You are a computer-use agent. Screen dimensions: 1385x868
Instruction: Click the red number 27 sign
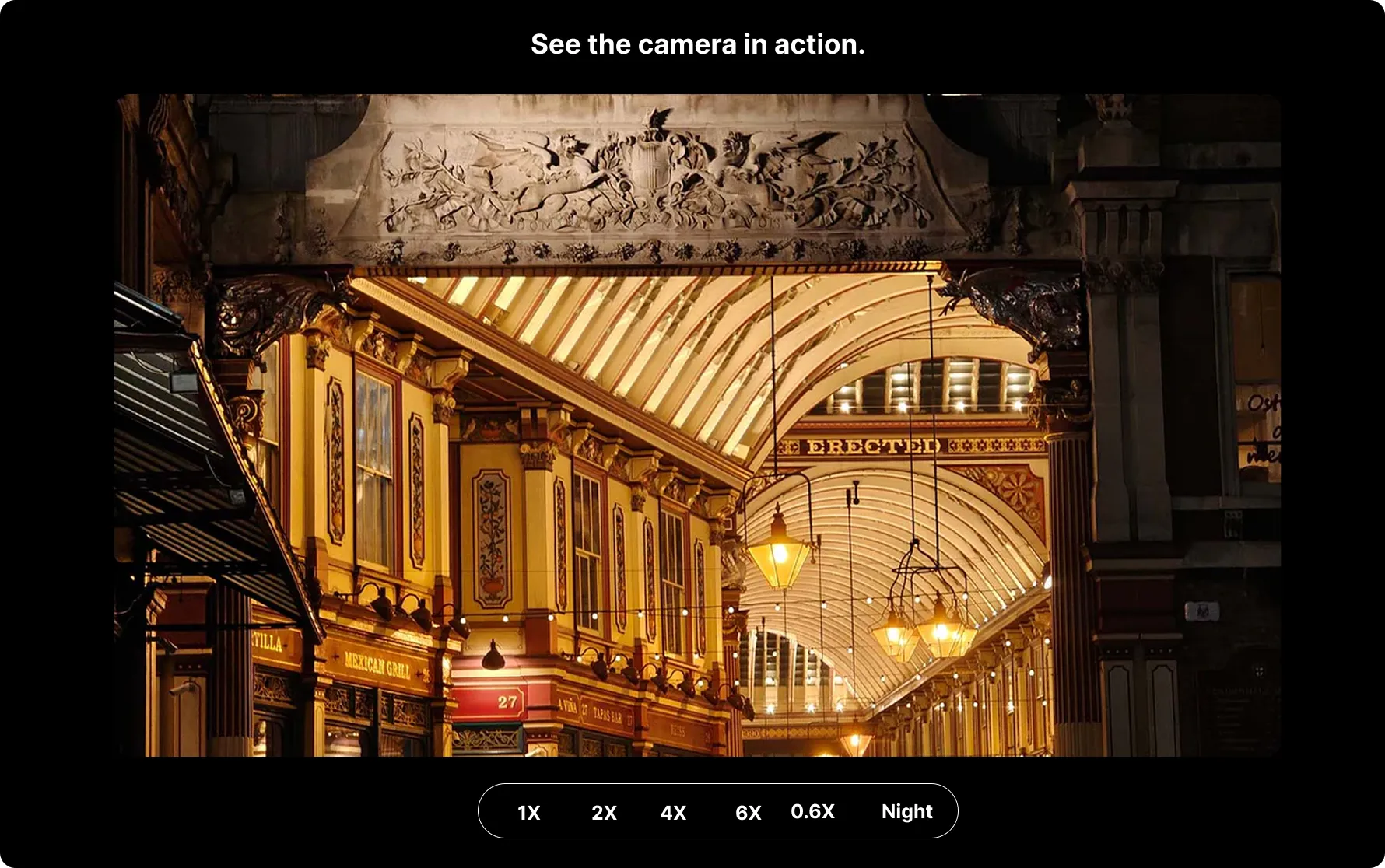[507, 702]
